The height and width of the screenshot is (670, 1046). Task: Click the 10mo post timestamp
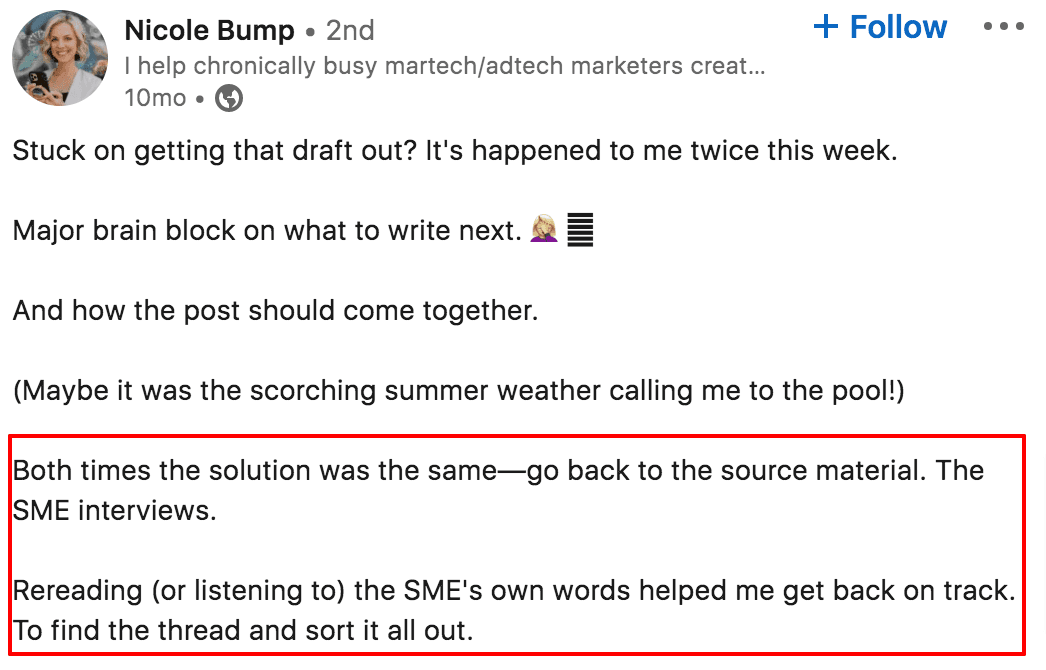point(155,98)
